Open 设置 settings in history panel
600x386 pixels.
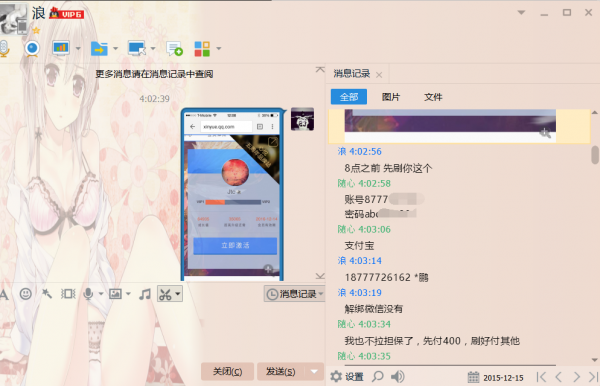pos(347,377)
